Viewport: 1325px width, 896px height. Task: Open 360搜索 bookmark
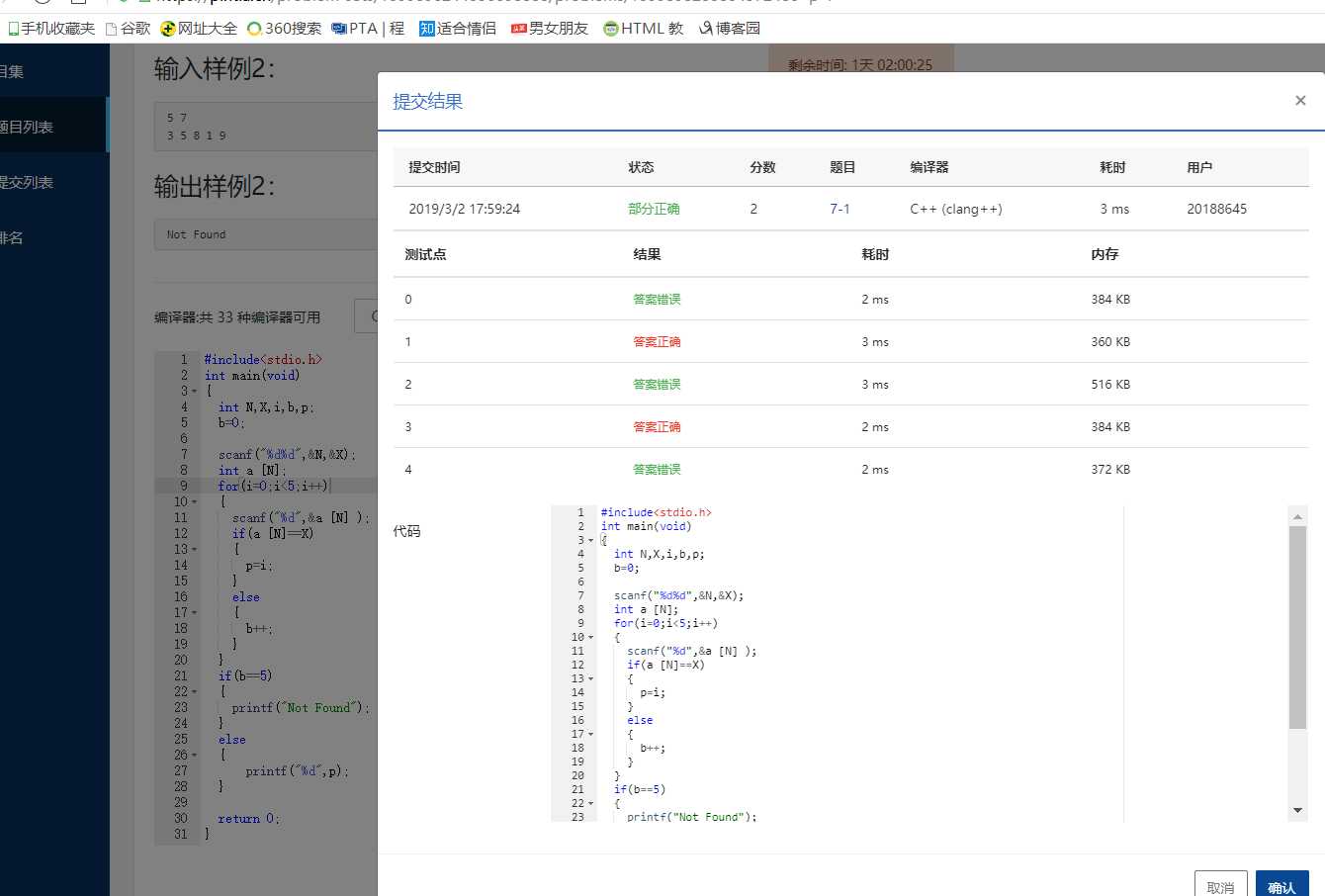click(285, 28)
